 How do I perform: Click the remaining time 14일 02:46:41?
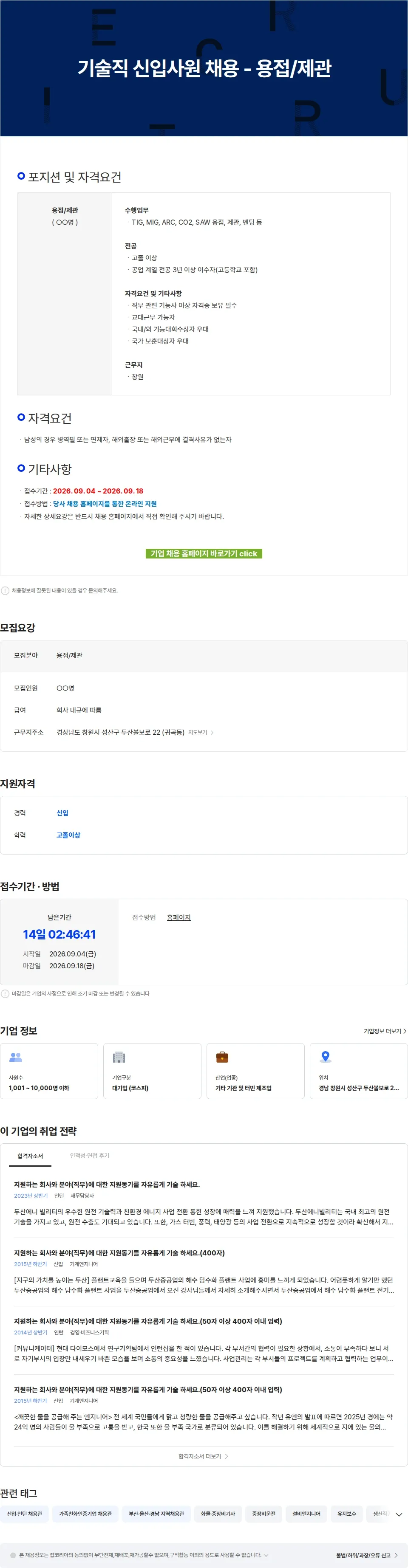pyautogui.click(x=59, y=934)
